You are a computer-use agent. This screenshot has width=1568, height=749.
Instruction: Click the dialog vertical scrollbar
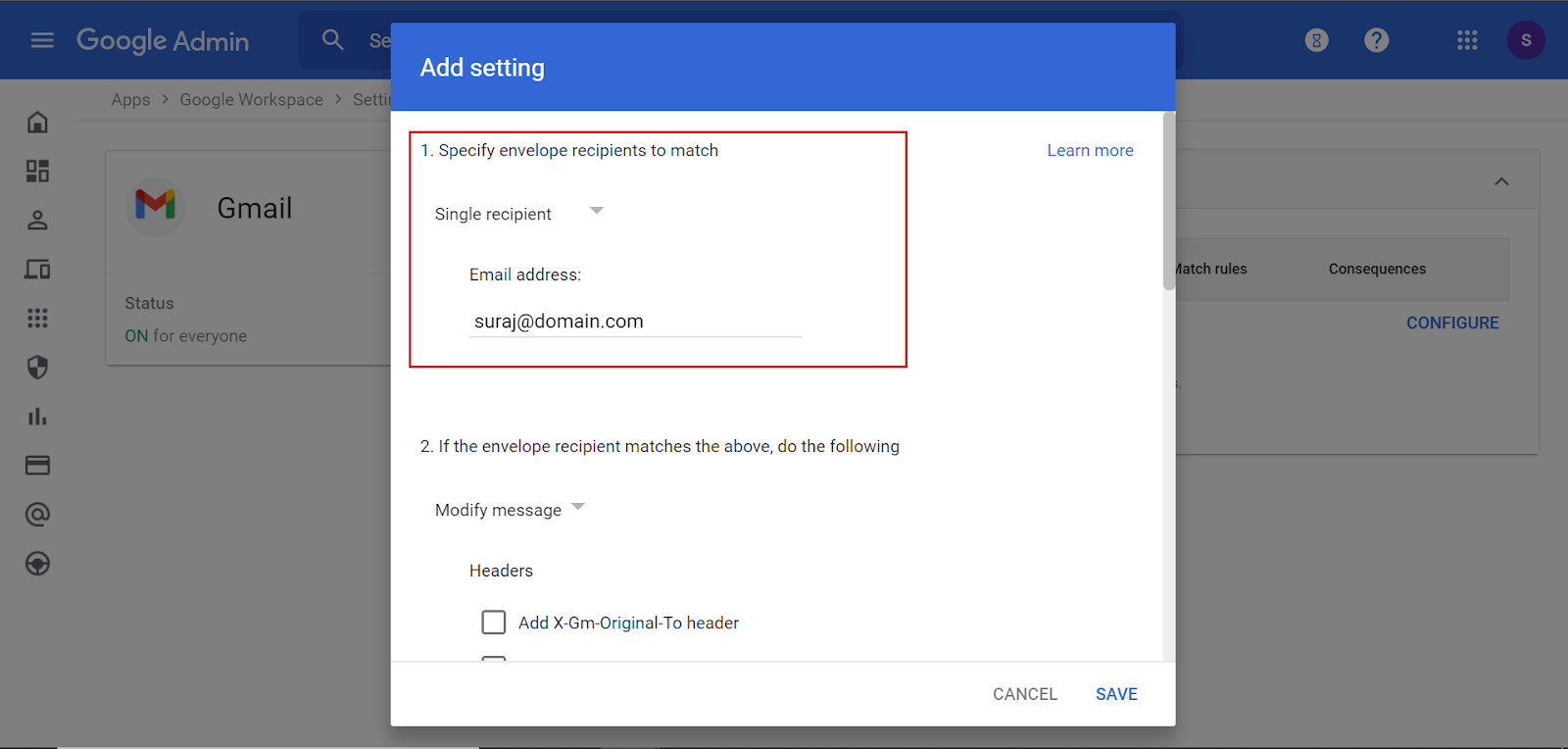1169,201
